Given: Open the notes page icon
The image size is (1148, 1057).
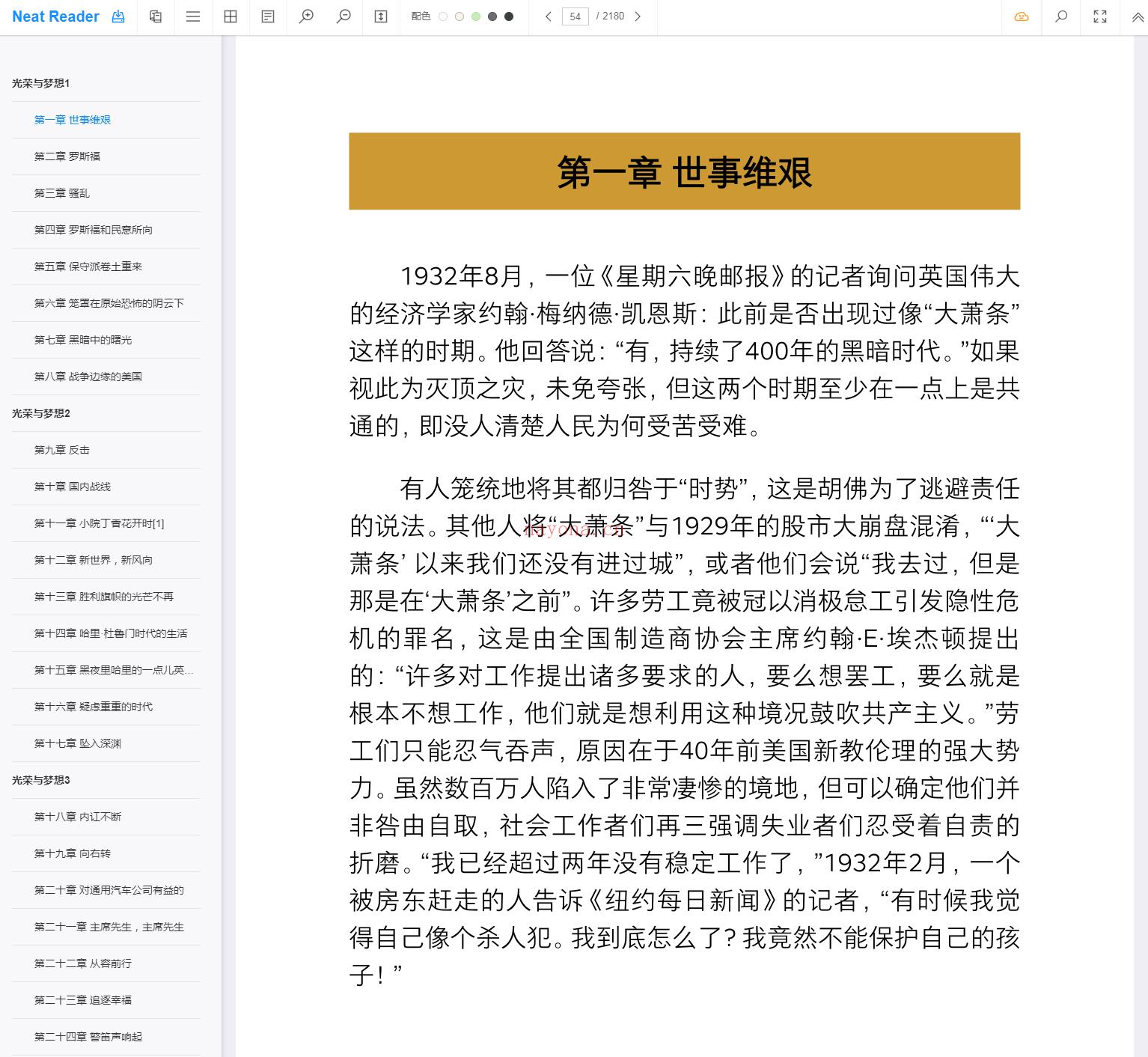Looking at the screenshot, I should point(268,16).
